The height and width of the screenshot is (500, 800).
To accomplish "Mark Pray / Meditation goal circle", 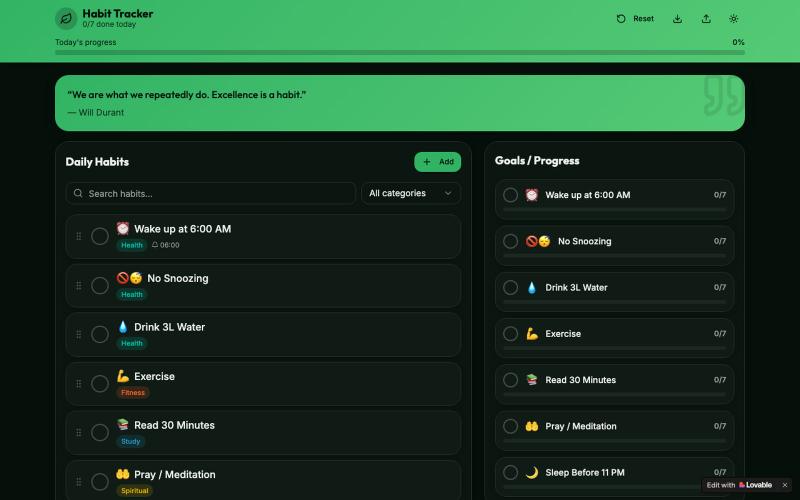I will pos(510,427).
